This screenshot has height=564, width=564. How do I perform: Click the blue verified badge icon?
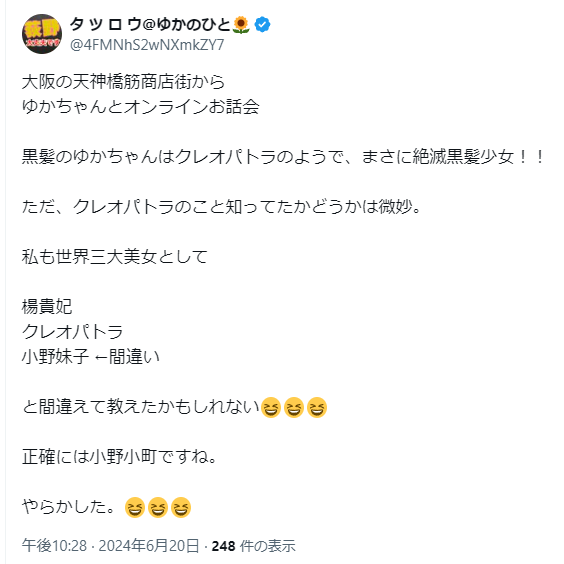click(x=262, y=25)
